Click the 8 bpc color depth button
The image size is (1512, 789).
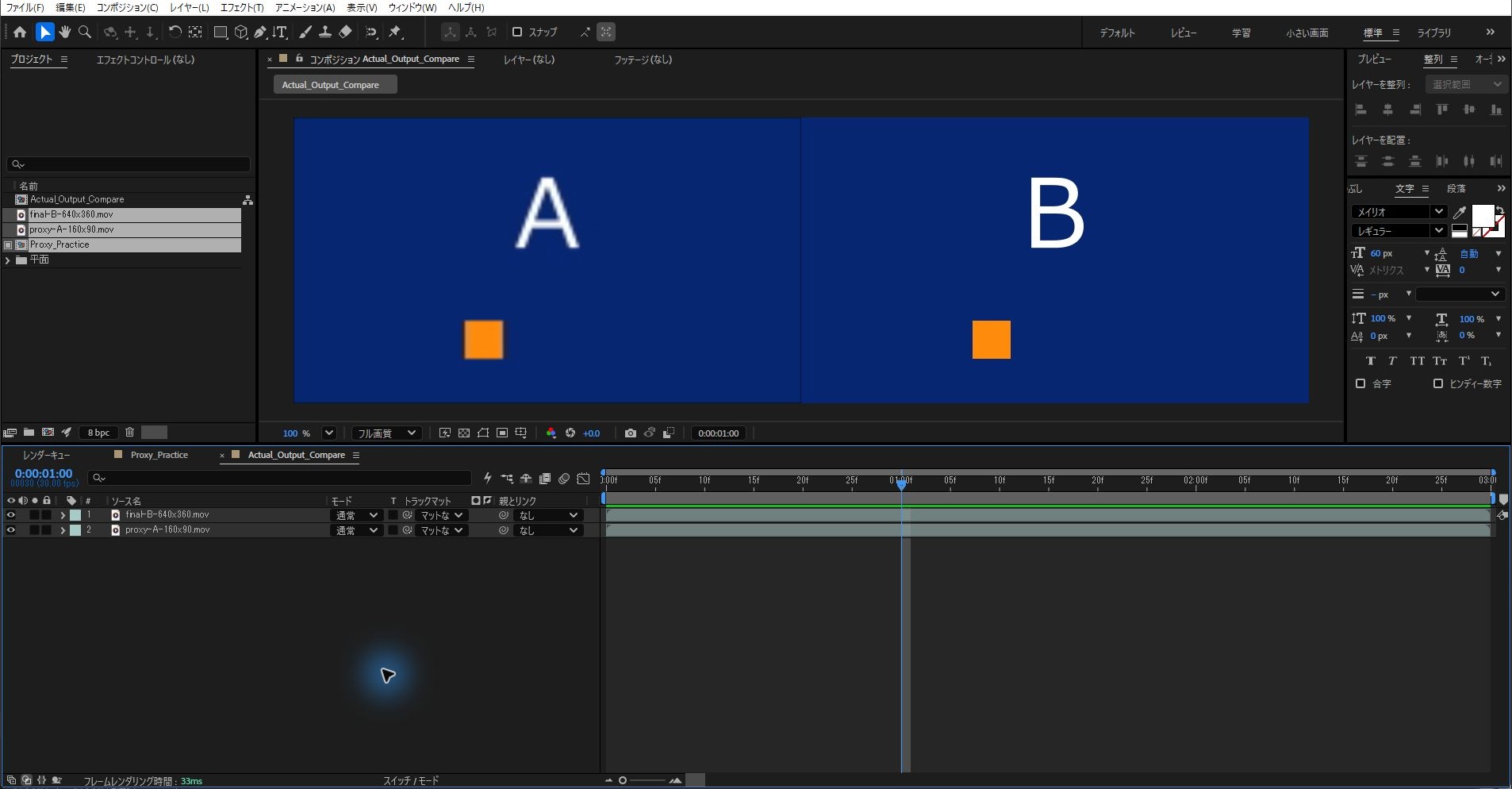click(98, 433)
